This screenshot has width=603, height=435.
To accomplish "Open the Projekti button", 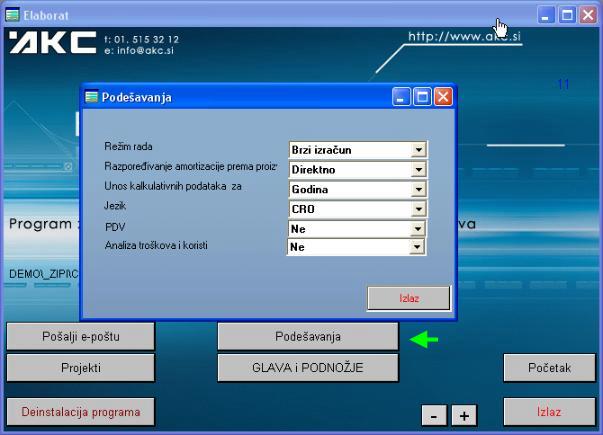I will [81, 368].
